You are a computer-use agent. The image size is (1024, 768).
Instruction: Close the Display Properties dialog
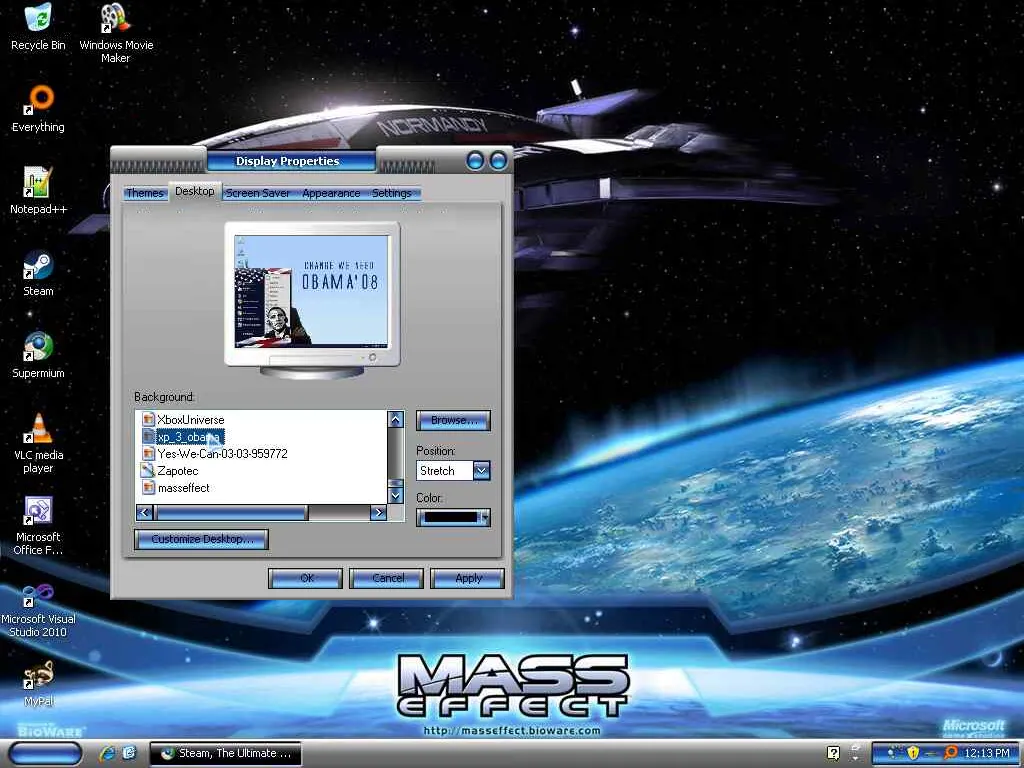498,160
